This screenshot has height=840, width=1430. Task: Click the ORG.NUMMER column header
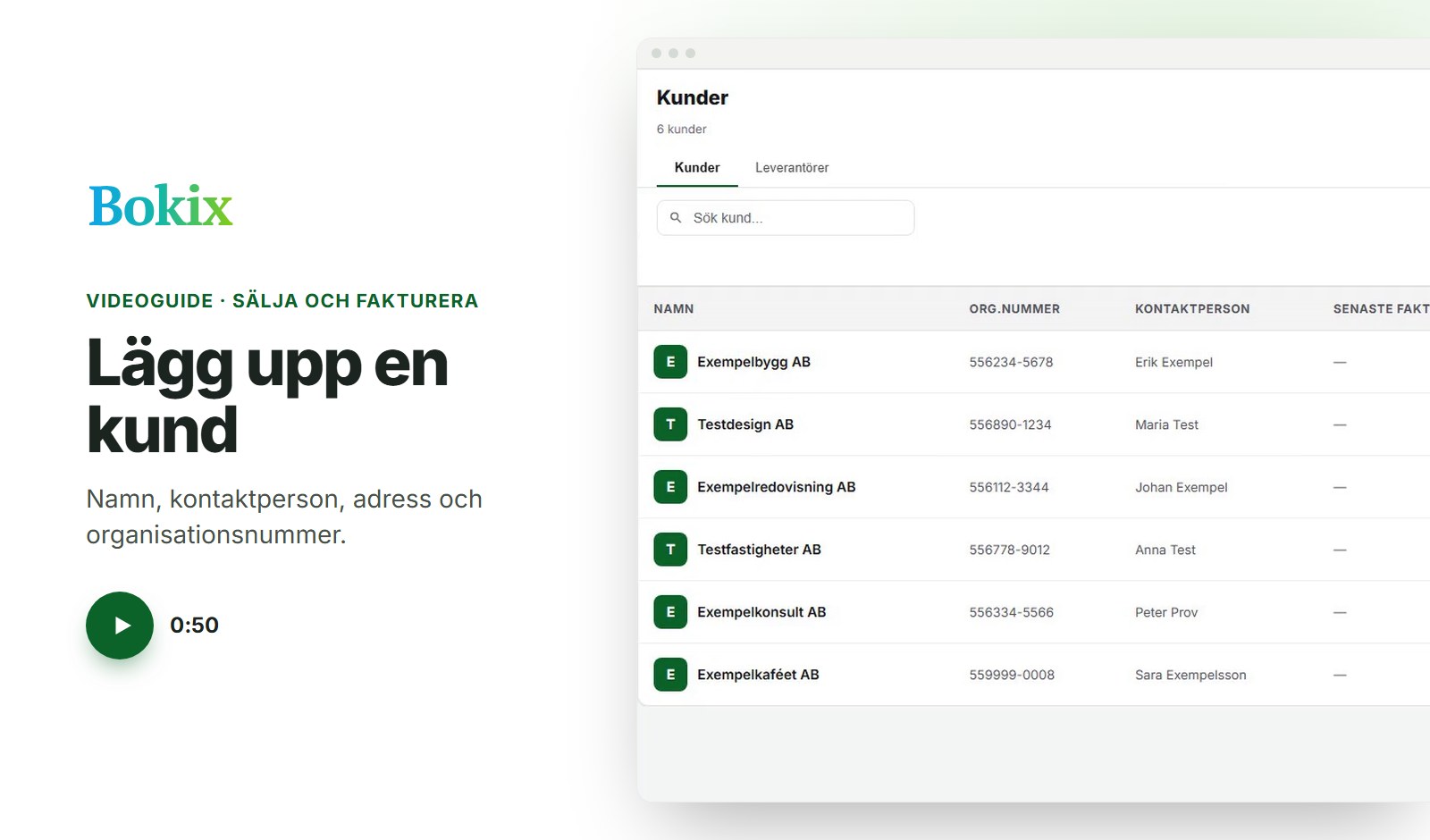coord(1014,309)
